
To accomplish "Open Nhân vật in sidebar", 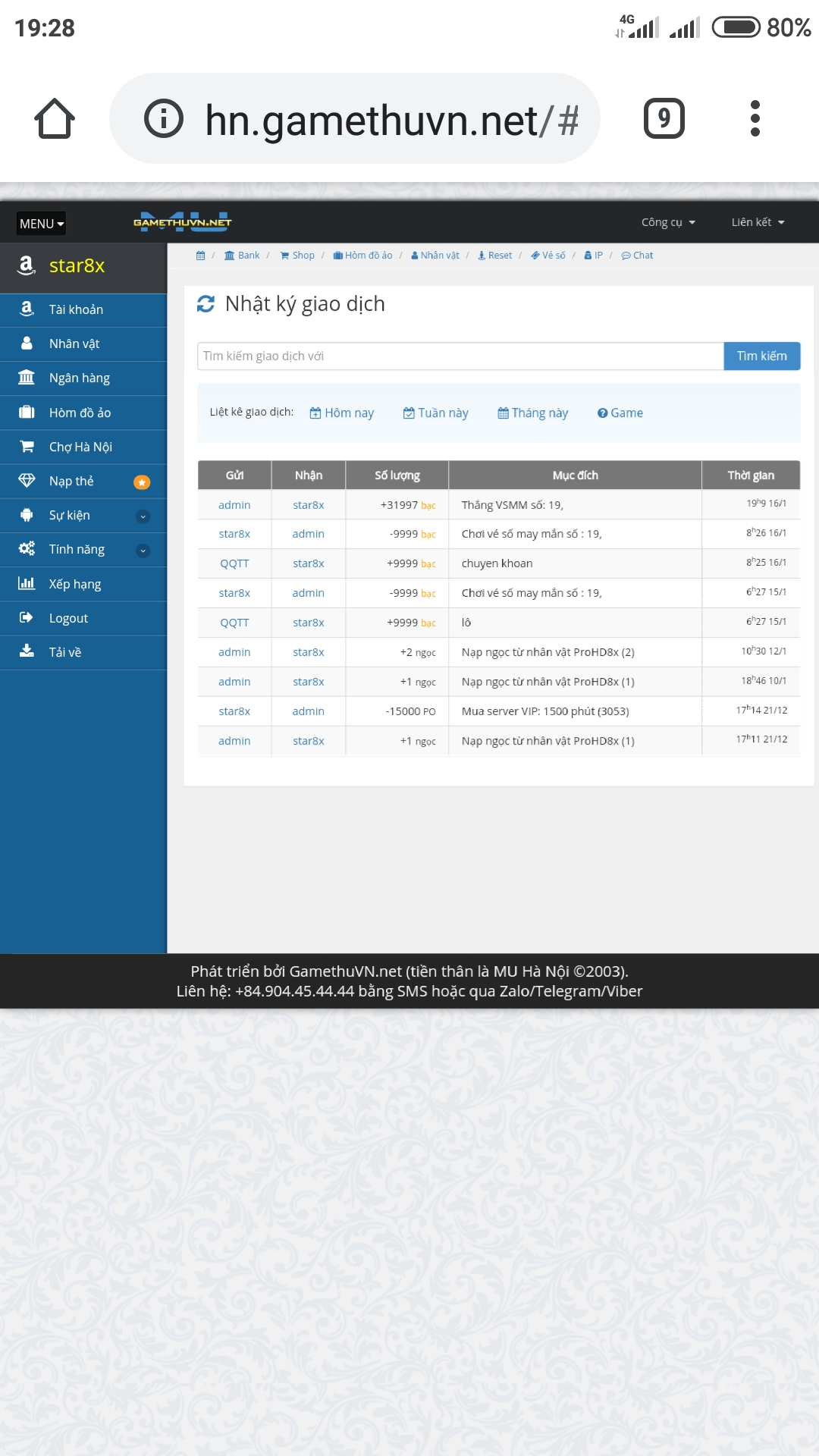I will click(x=83, y=344).
